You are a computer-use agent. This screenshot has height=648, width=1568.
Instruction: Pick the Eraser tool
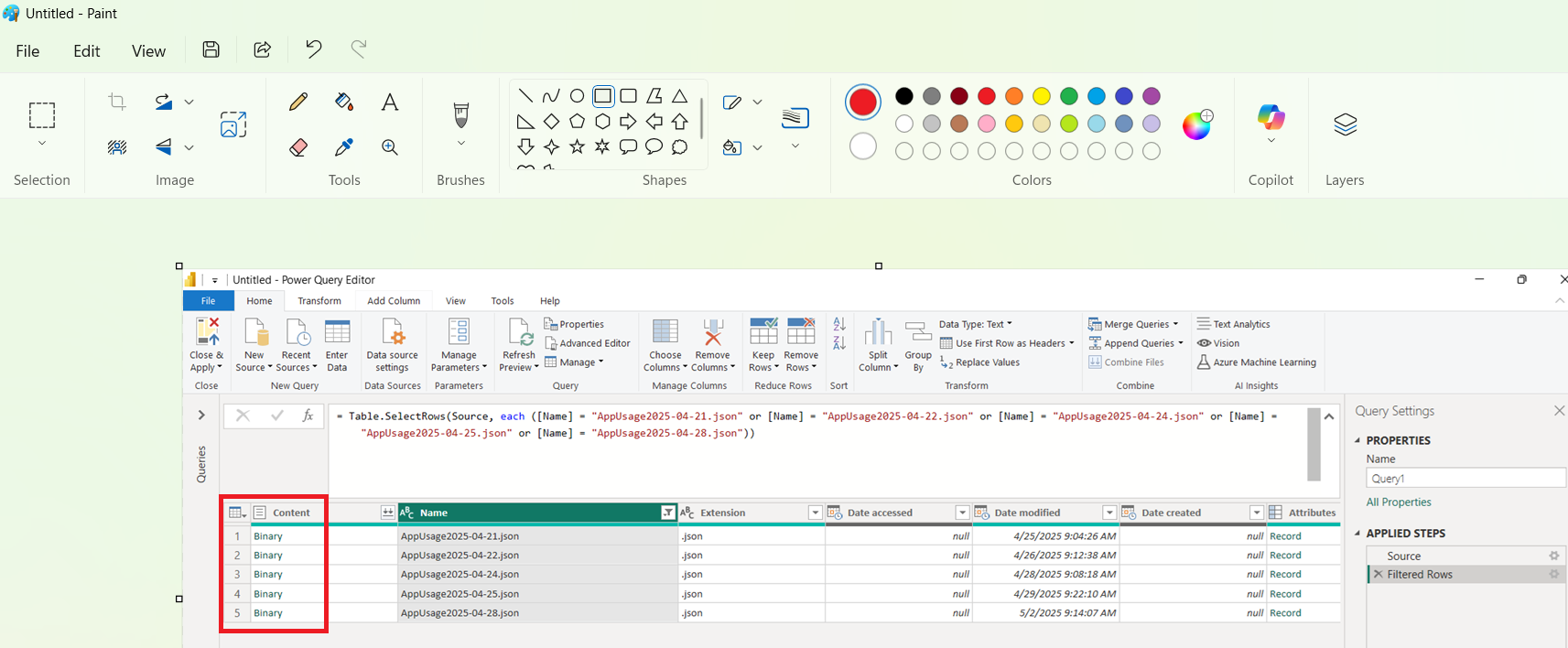coord(298,147)
